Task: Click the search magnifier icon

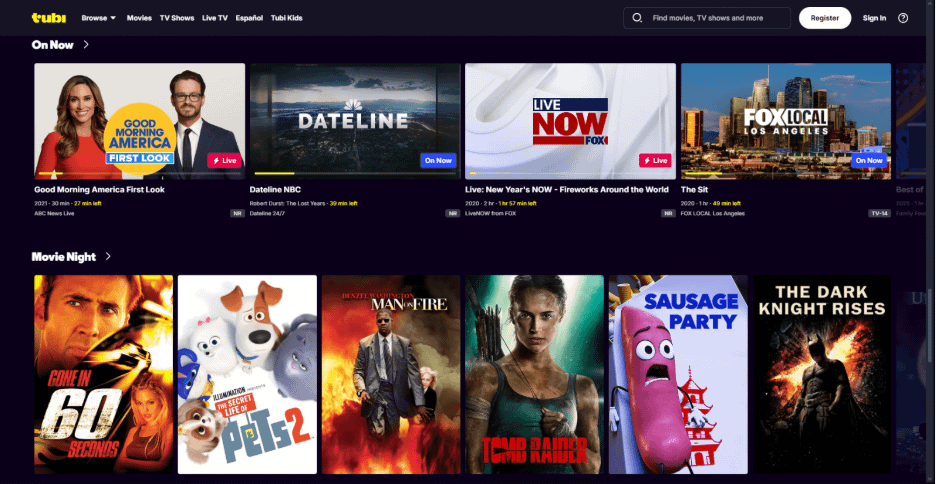Action: (x=637, y=18)
